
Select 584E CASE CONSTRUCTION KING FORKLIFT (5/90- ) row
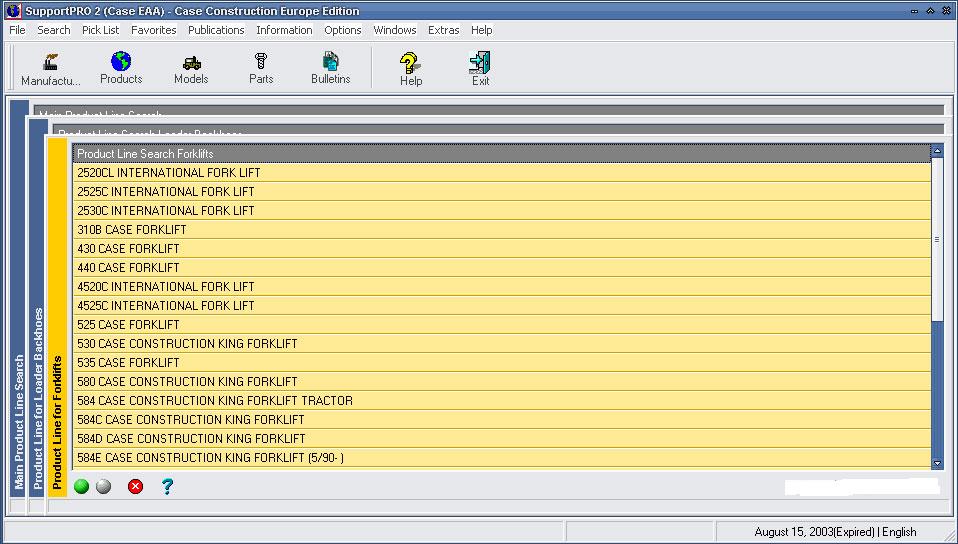pos(502,457)
